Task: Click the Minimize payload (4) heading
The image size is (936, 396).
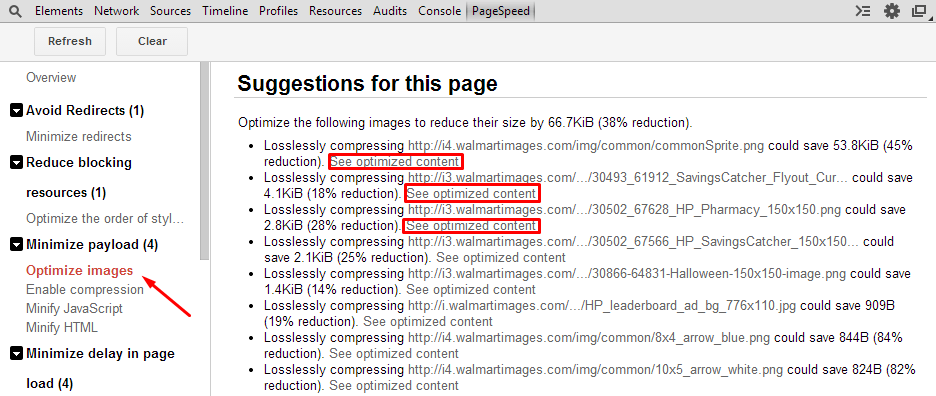Action: point(92,245)
